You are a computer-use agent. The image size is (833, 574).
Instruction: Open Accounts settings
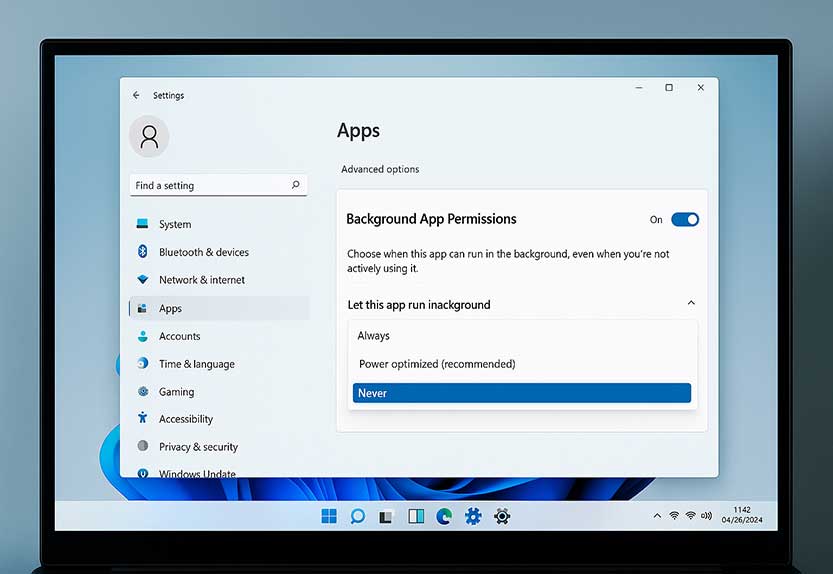(219, 336)
